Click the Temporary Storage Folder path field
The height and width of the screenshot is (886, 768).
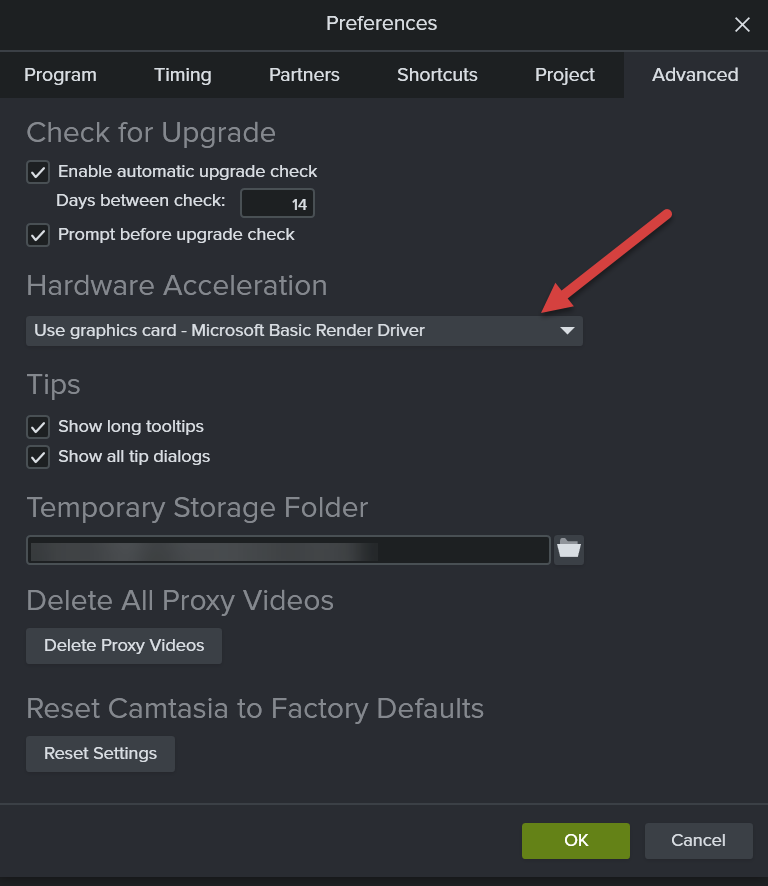pos(288,550)
